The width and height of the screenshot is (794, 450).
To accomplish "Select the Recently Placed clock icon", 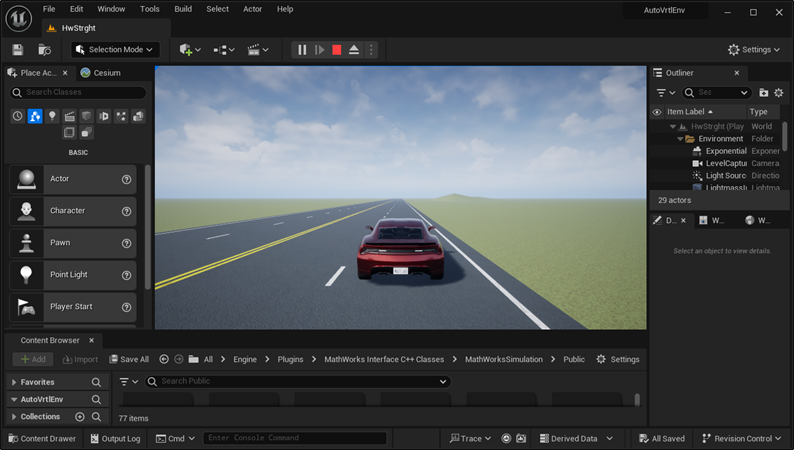I will point(18,117).
